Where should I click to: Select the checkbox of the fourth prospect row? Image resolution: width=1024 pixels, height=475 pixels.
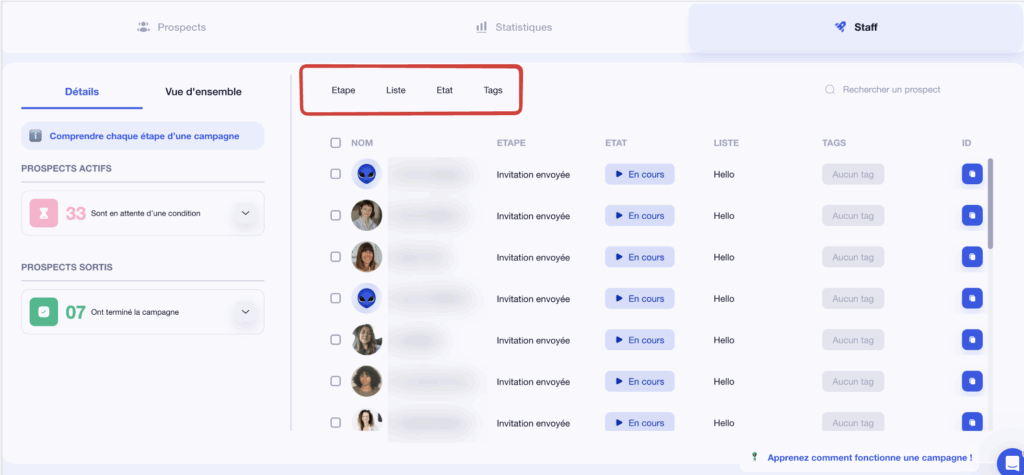tap(336, 298)
